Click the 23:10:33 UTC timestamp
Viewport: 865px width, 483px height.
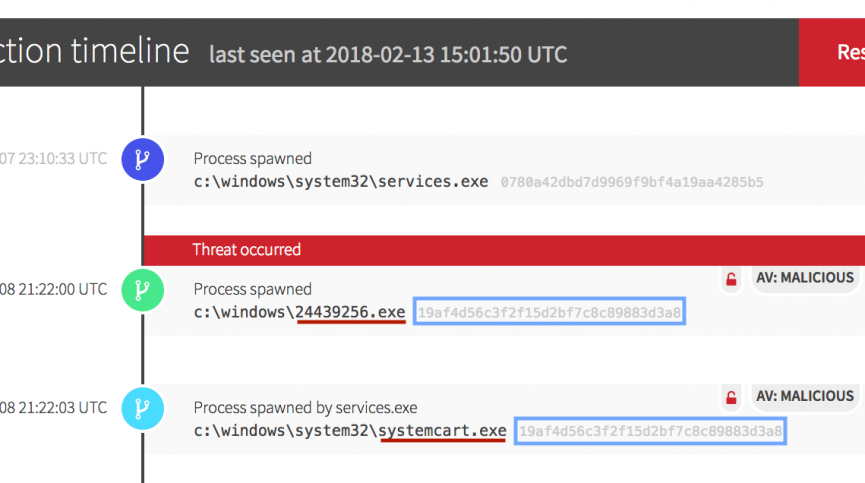[x=53, y=158]
